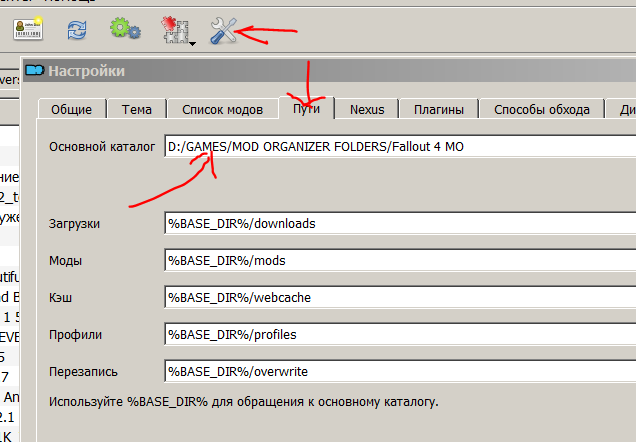Open the Тема tab
Image resolution: width=636 pixels, height=442 pixels.
(137, 110)
